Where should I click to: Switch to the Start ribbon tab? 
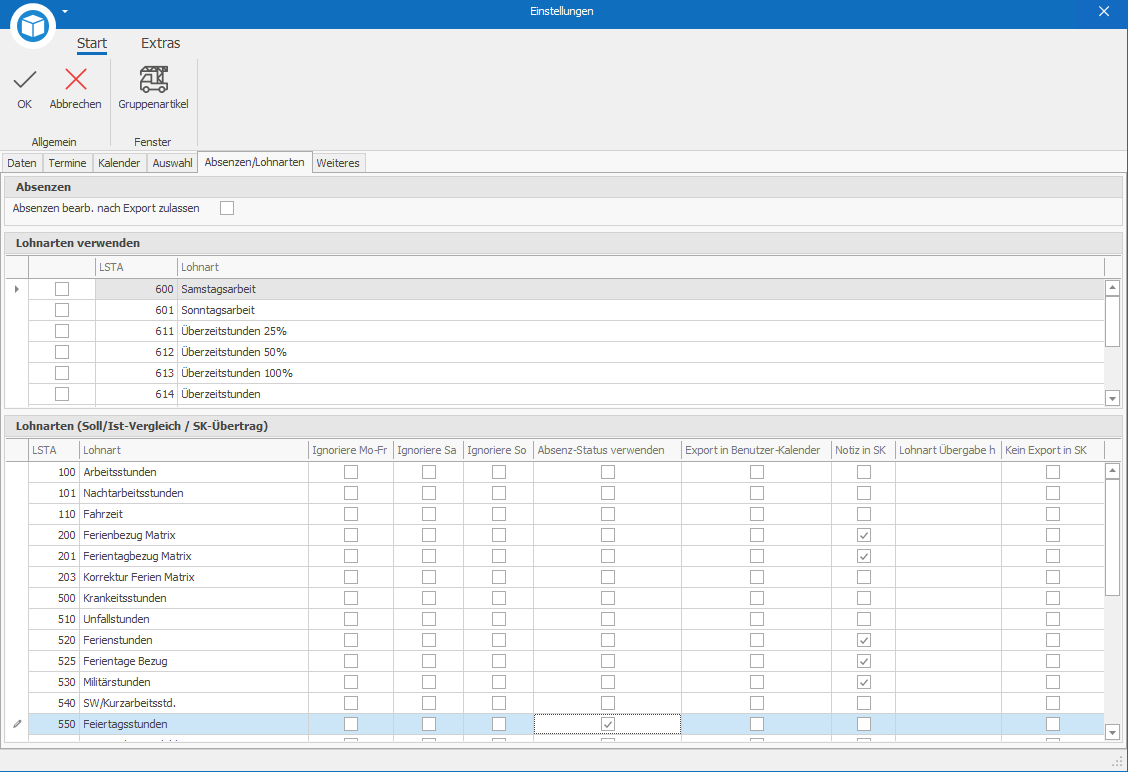(92, 43)
